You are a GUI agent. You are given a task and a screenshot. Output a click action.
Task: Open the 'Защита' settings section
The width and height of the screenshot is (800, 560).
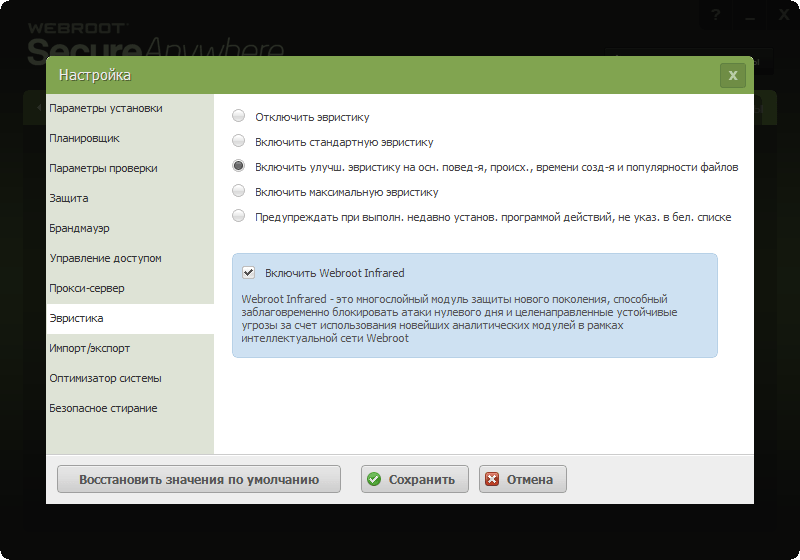click(130, 199)
